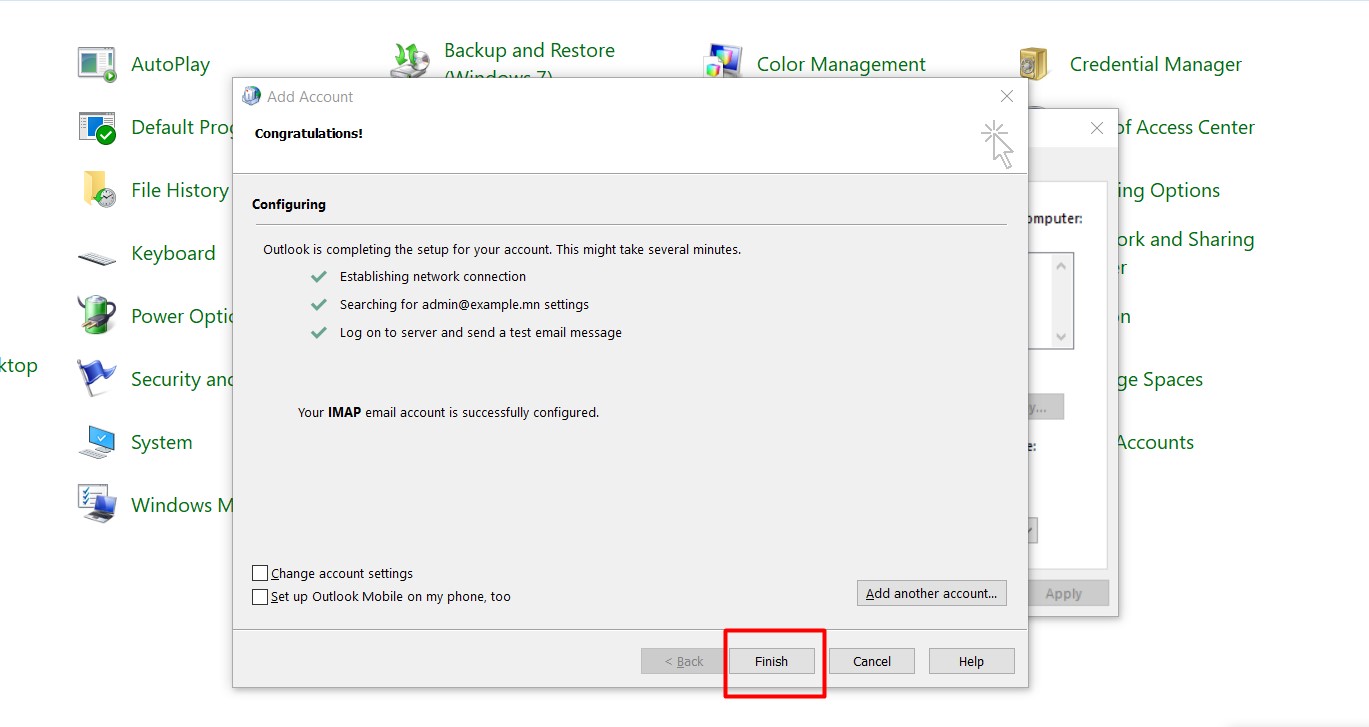Screen dimensions: 1369x727
Task: Enable Change account settings checkbox
Action: tap(260, 573)
